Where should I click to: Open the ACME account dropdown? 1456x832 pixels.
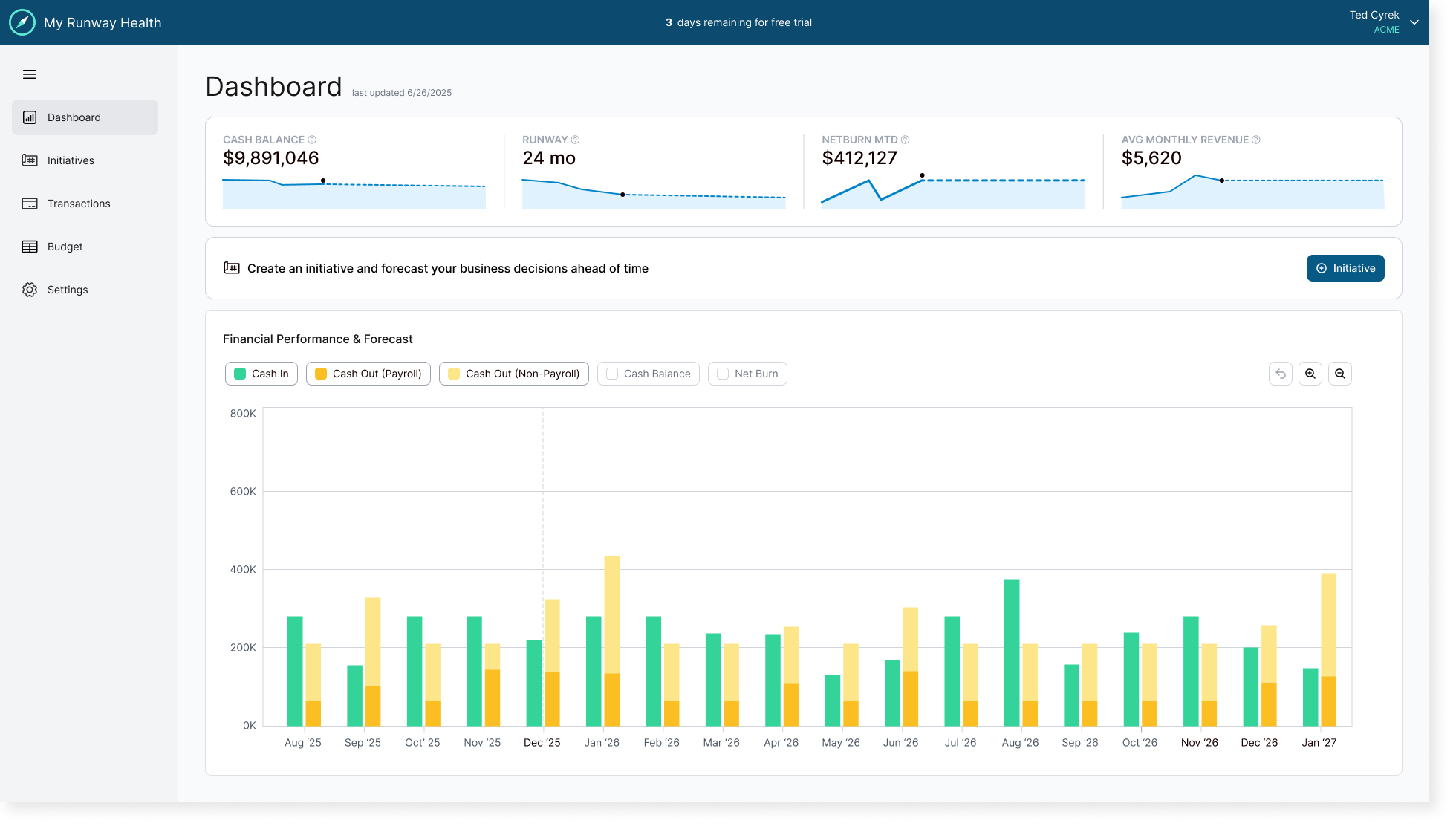[x=1414, y=22]
